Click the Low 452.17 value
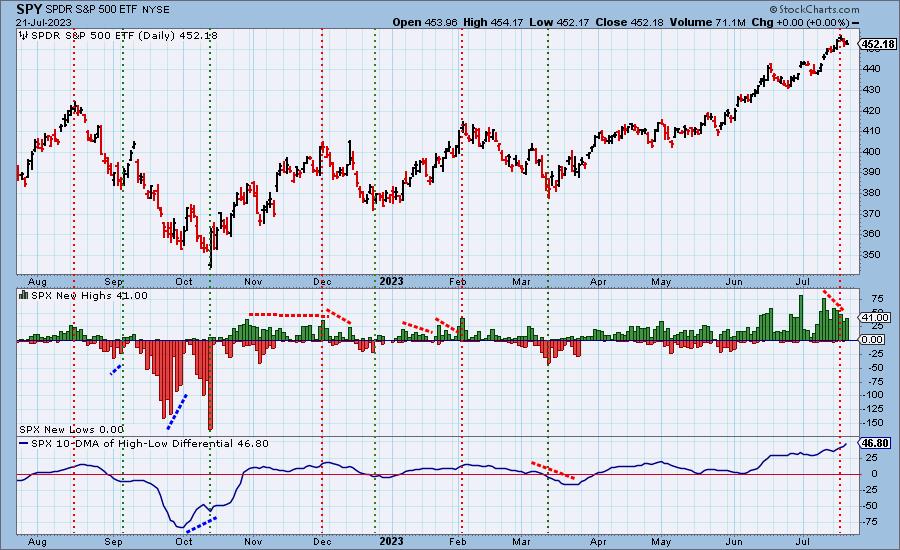 560,22
